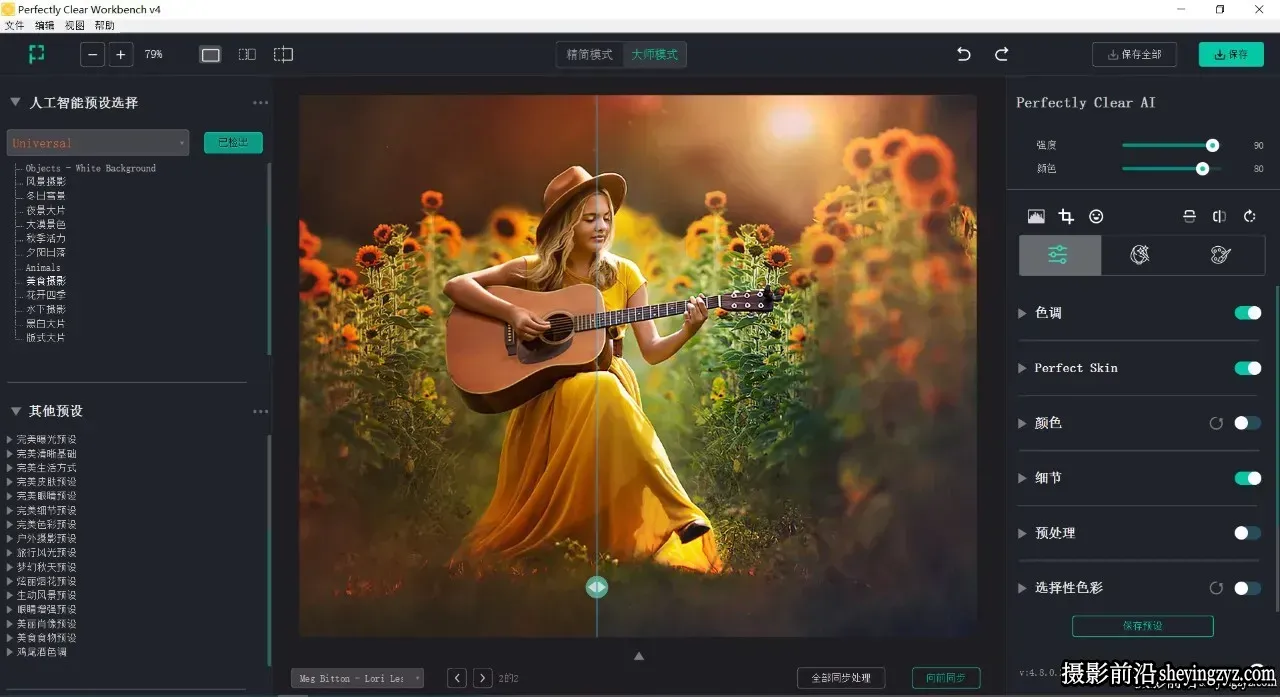Switch to 精简模式 tab
This screenshot has height=697, width=1280.
pyautogui.click(x=589, y=54)
